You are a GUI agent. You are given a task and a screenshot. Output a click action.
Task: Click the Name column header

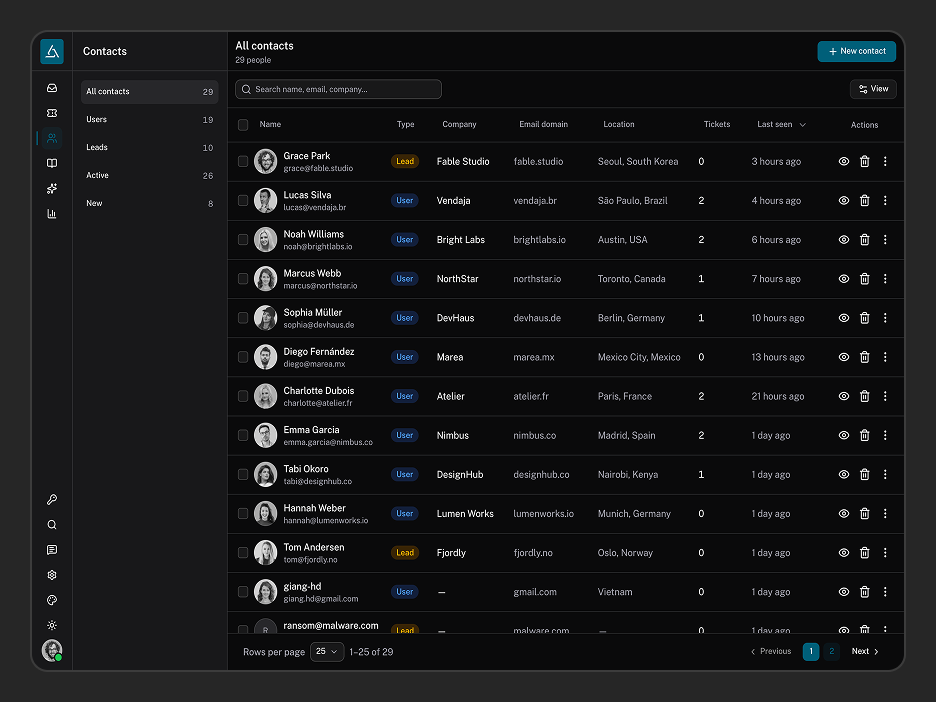270,124
